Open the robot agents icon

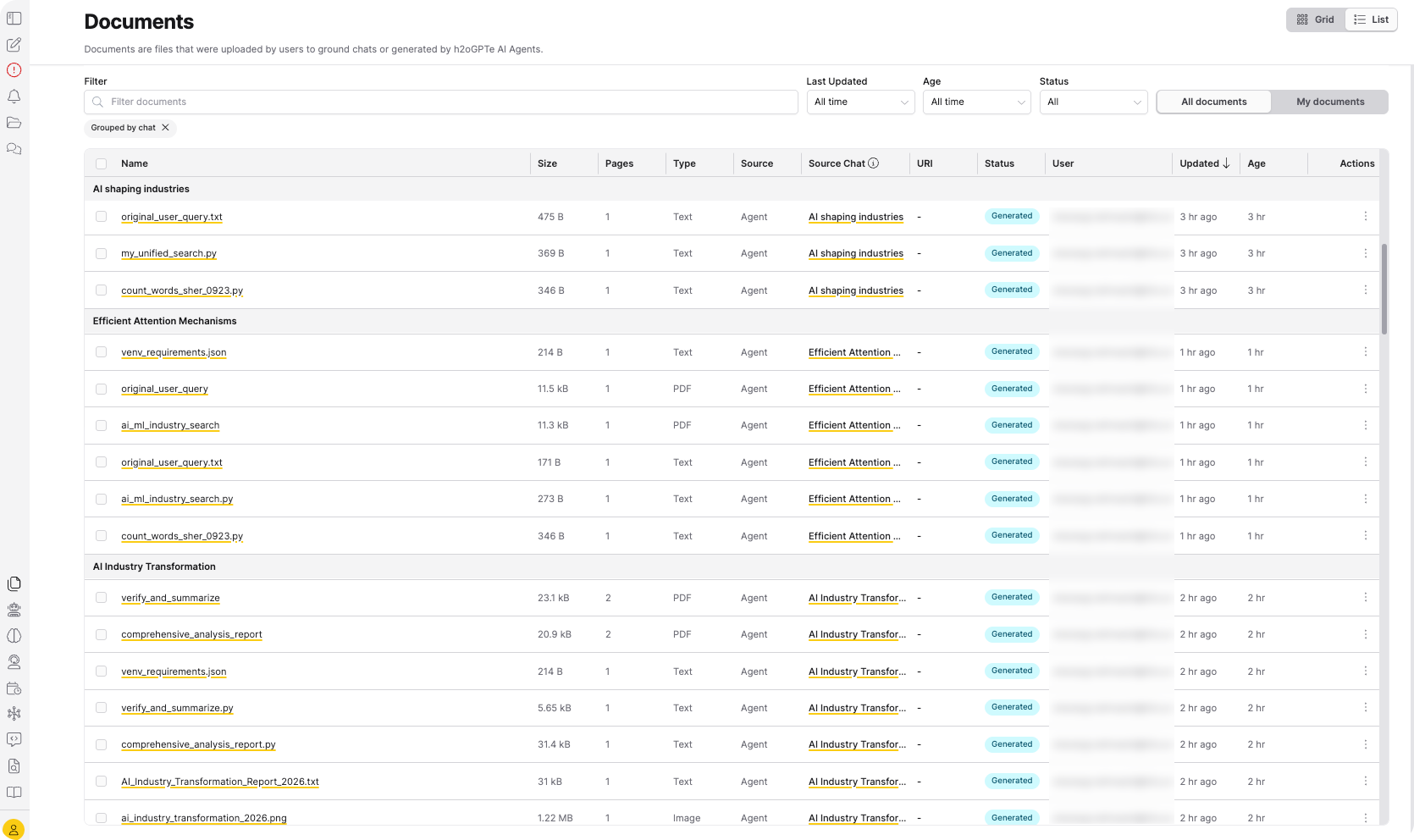pyautogui.click(x=14, y=610)
